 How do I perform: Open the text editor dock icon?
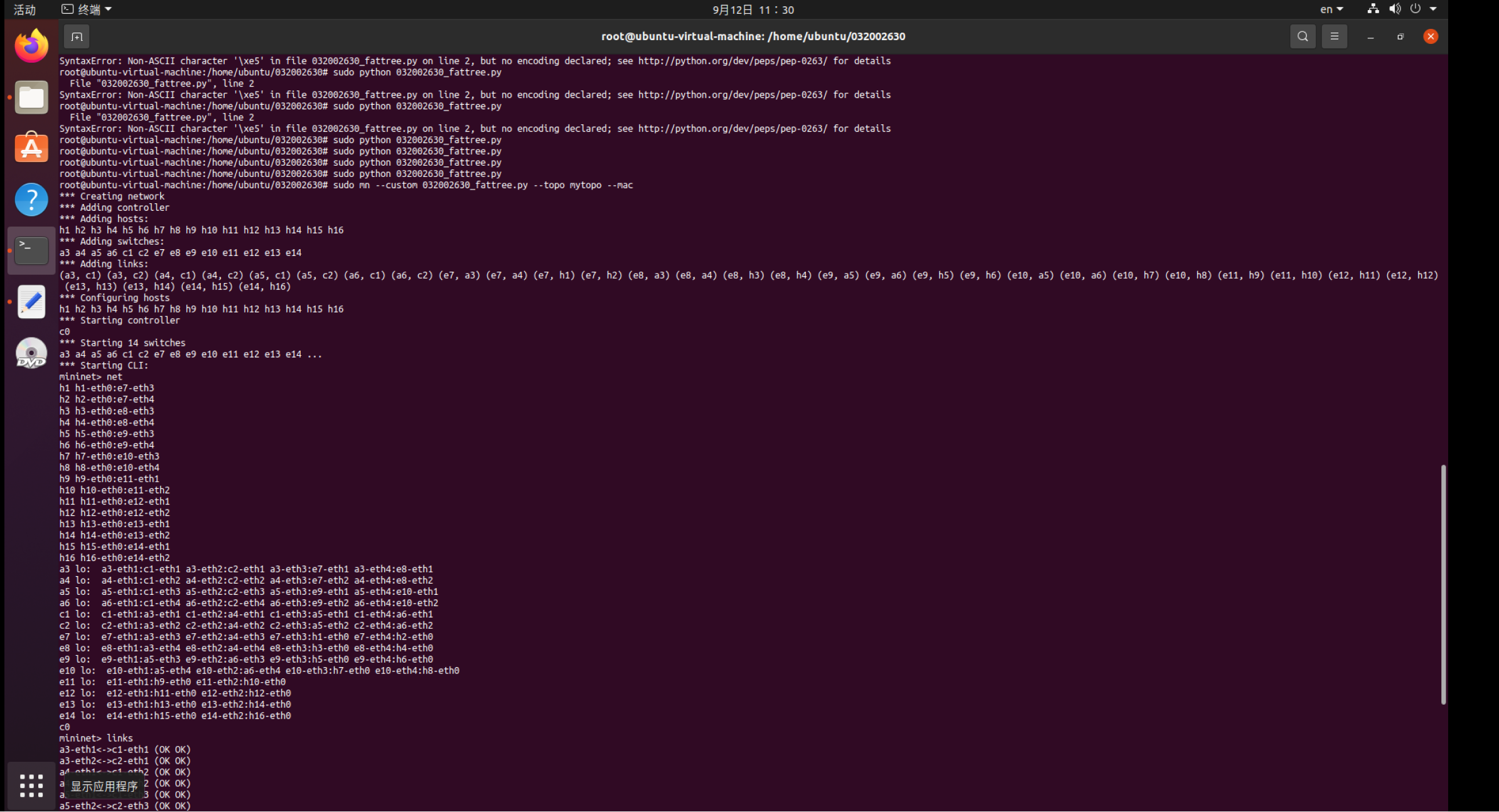[x=31, y=302]
